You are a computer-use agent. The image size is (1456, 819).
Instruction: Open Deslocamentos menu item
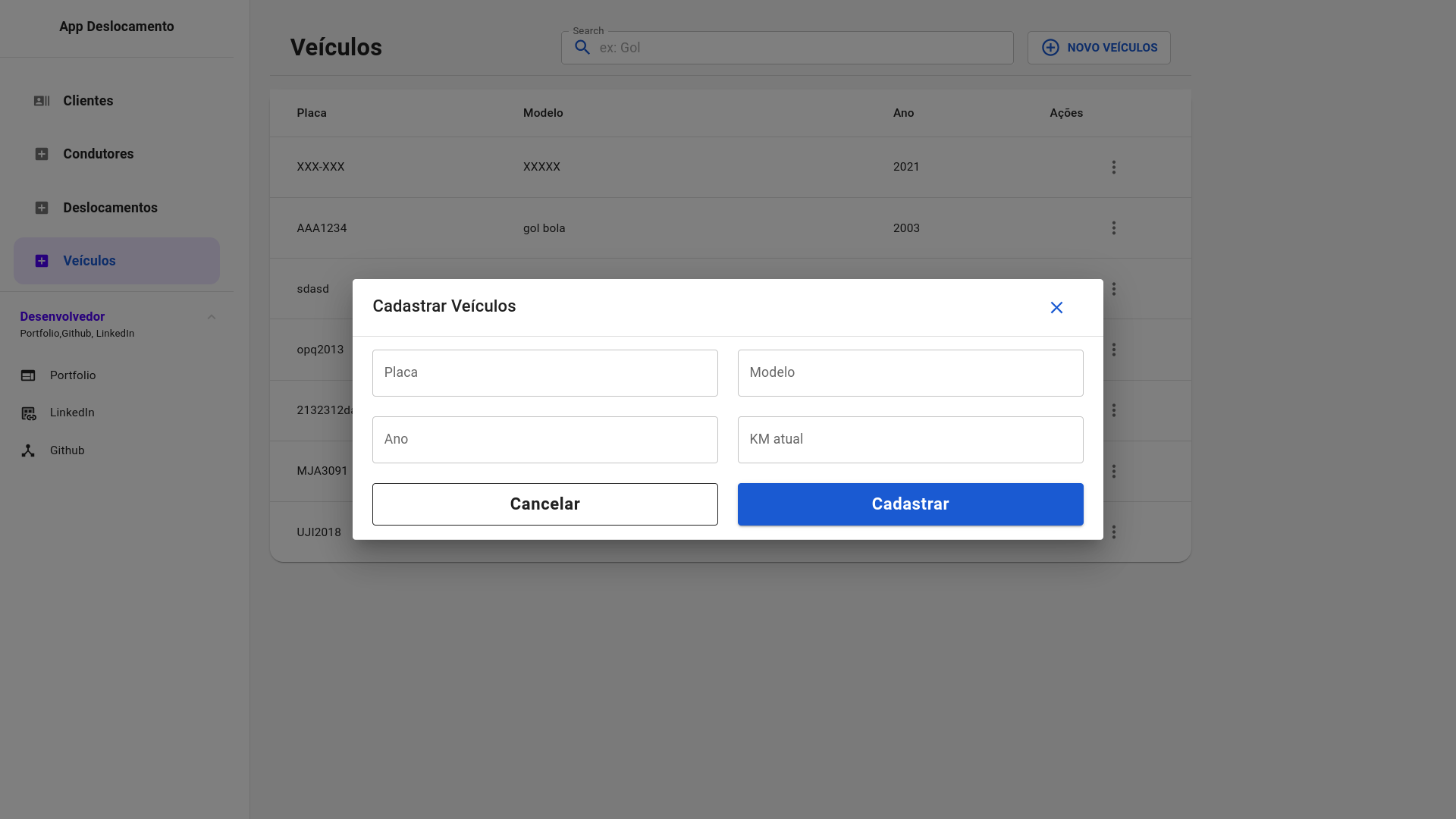[110, 208]
